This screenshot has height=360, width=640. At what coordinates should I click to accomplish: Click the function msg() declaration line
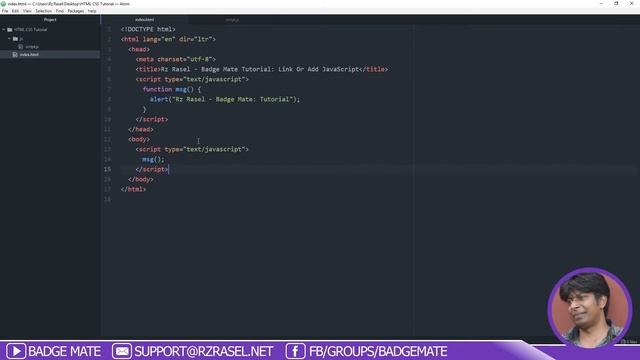pyautogui.click(x=172, y=89)
